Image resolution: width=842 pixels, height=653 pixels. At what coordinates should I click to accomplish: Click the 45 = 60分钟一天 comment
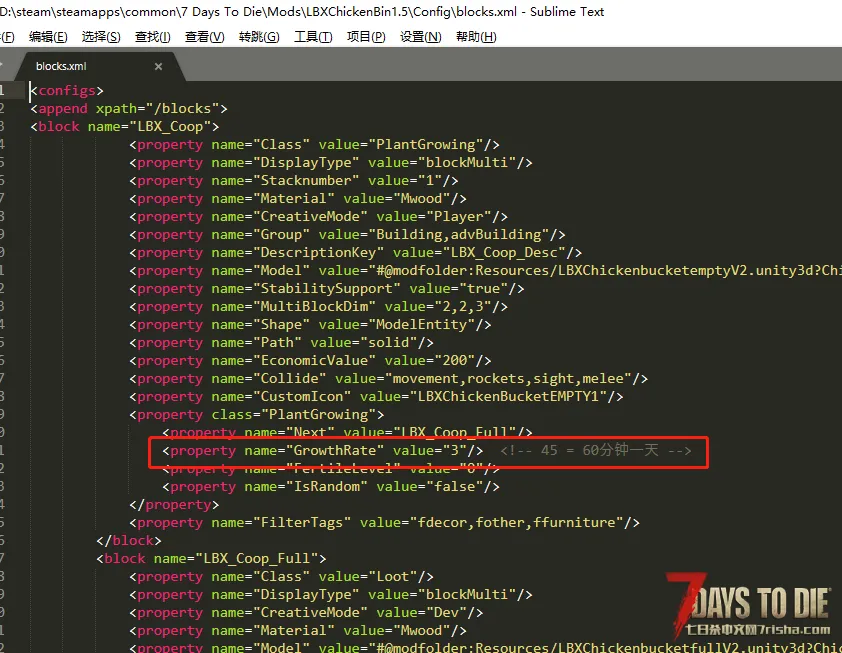596,450
